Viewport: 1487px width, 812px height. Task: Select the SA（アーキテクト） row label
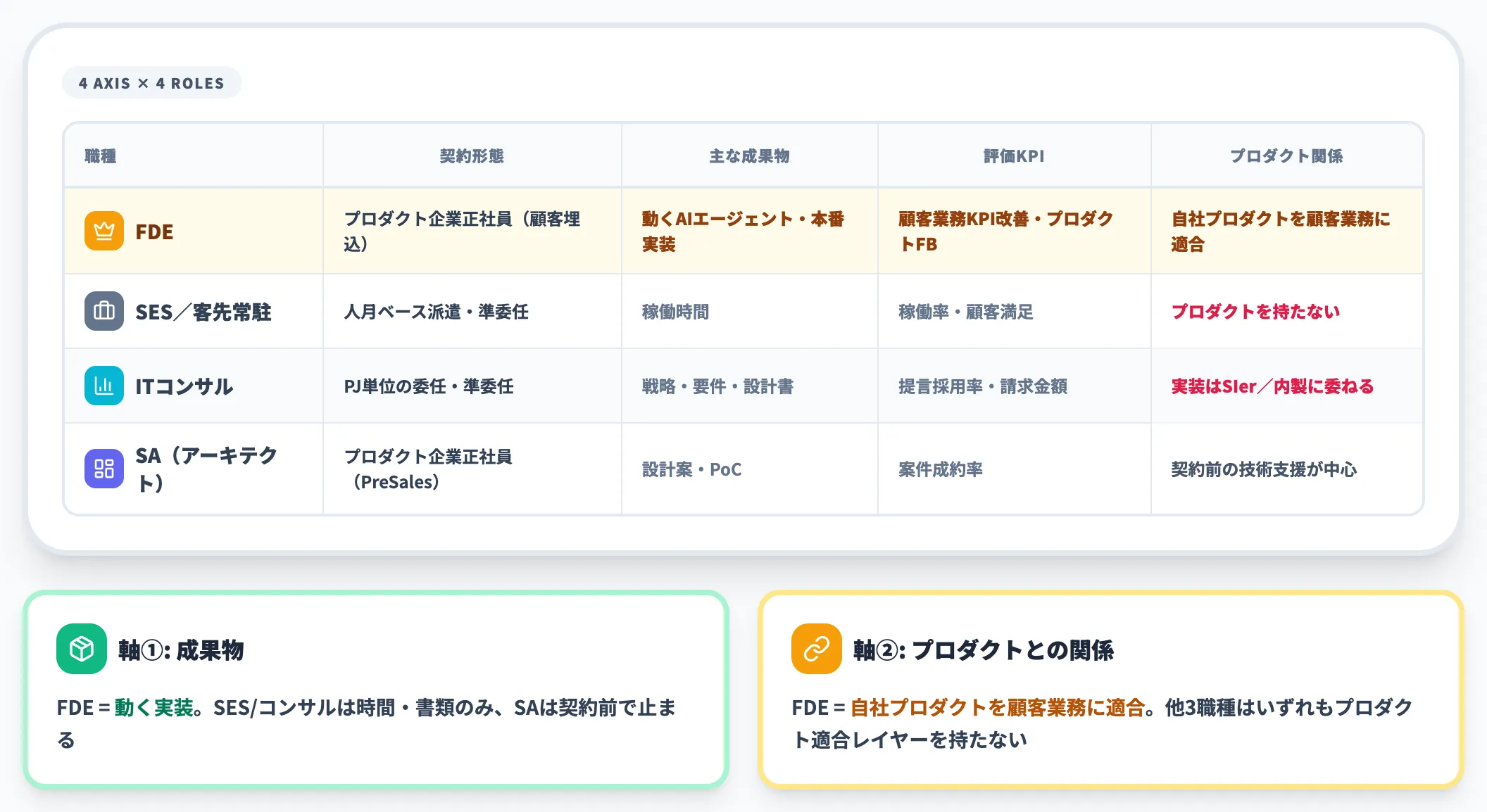coord(207,469)
